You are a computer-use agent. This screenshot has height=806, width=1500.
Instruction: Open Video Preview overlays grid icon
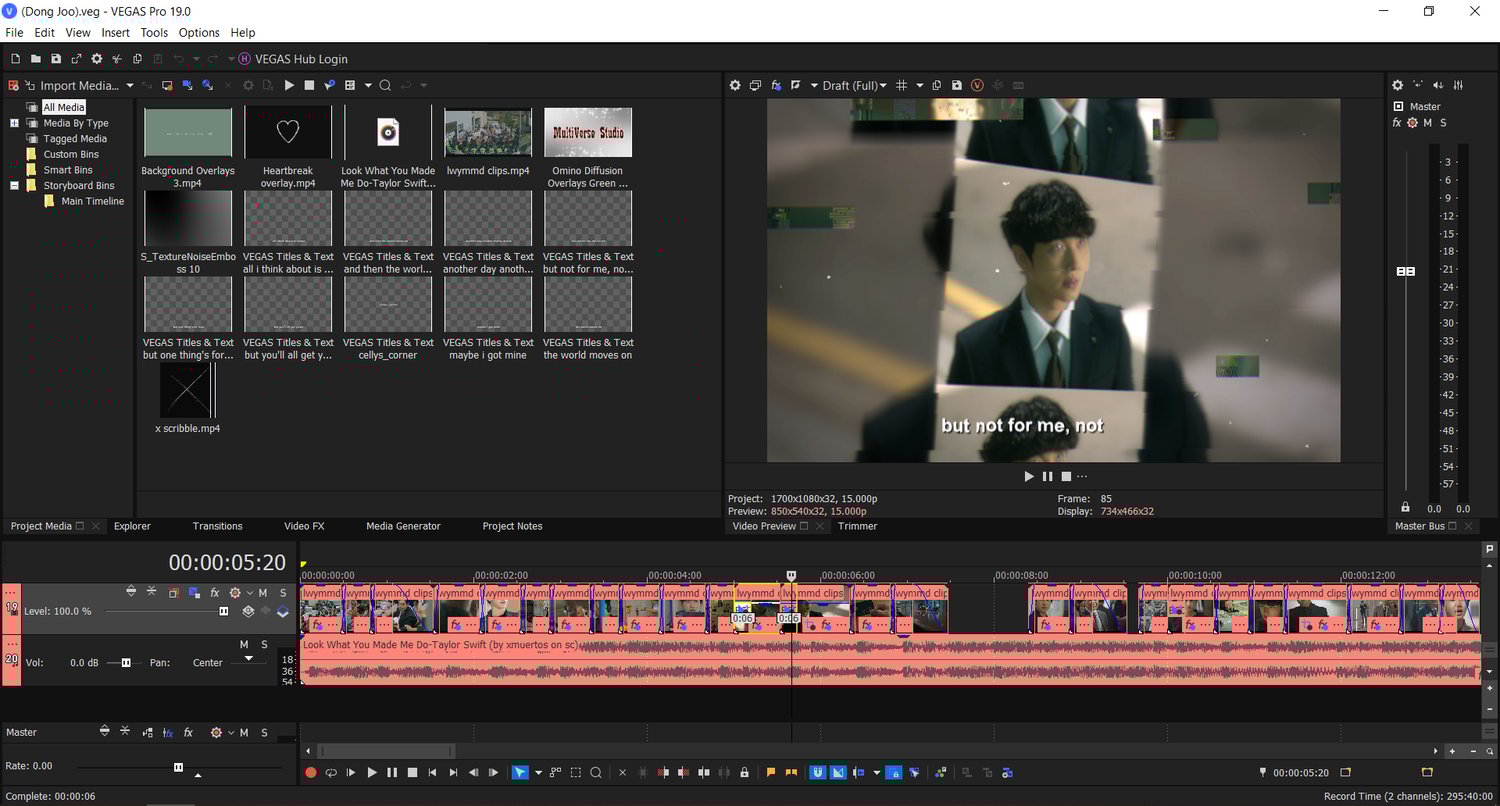point(902,86)
